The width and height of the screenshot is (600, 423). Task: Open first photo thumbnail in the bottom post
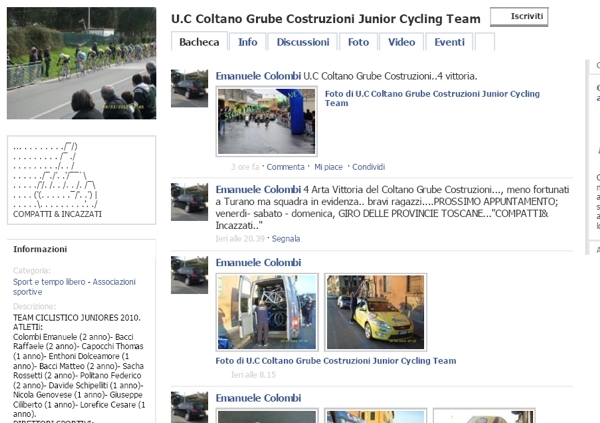[267, 416]
